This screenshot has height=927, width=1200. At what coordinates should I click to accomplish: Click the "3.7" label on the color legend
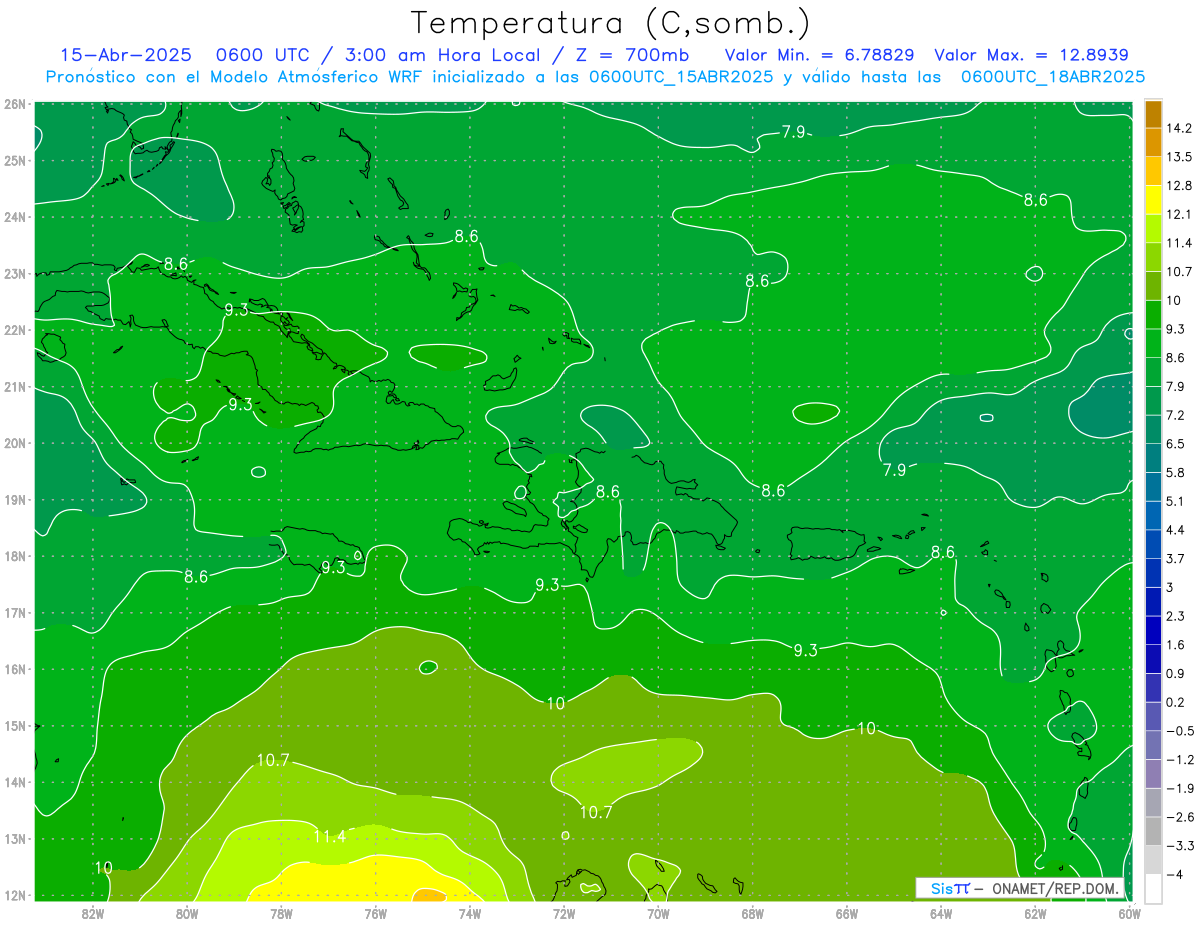pyautogui.click(x=1177, y=559)
